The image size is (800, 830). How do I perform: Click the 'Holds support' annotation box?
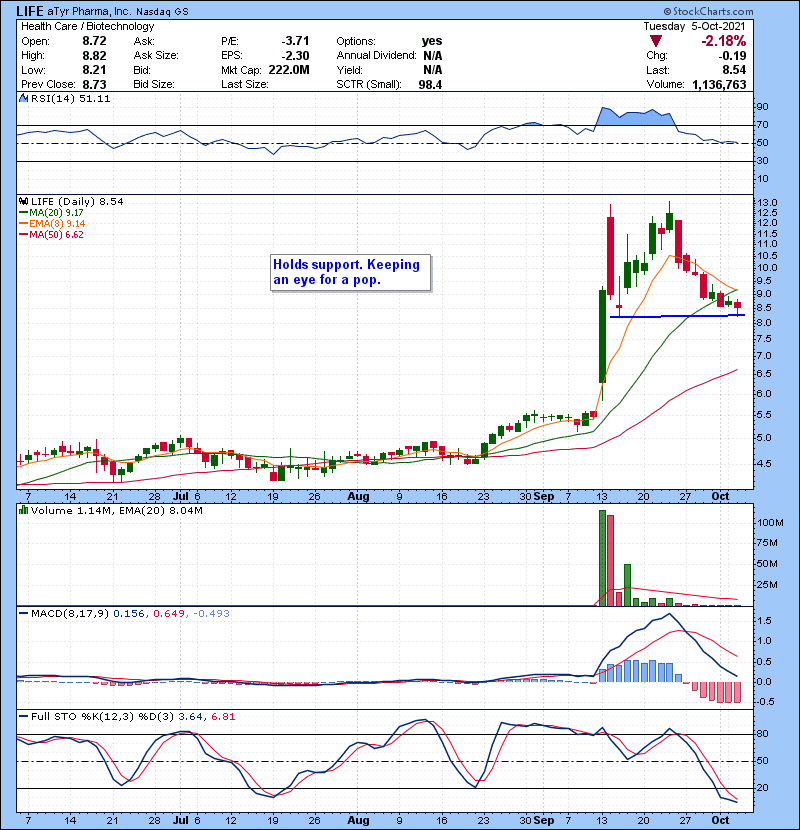pyautogui.click(x=351, y=272)
